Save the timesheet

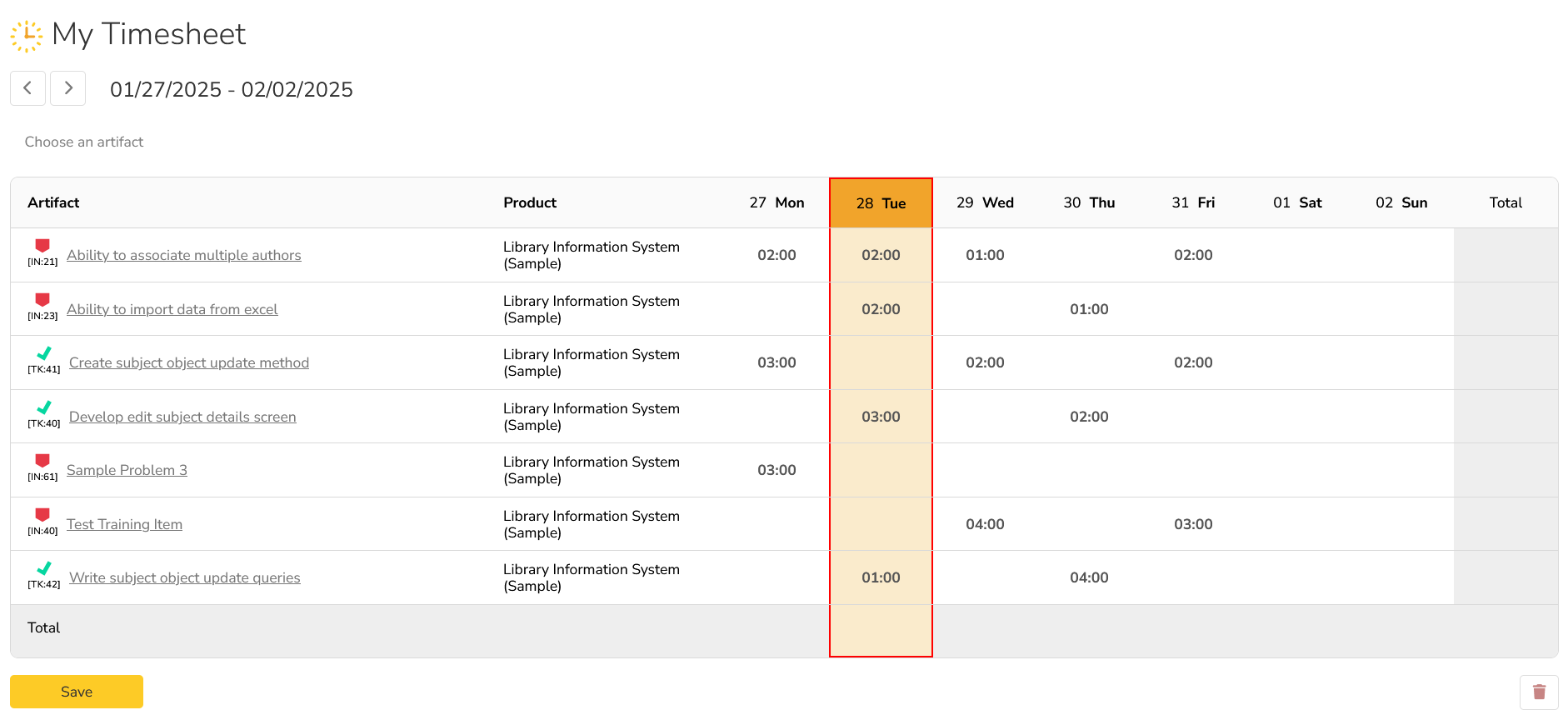pyautogui.click(x=77, y=692)
